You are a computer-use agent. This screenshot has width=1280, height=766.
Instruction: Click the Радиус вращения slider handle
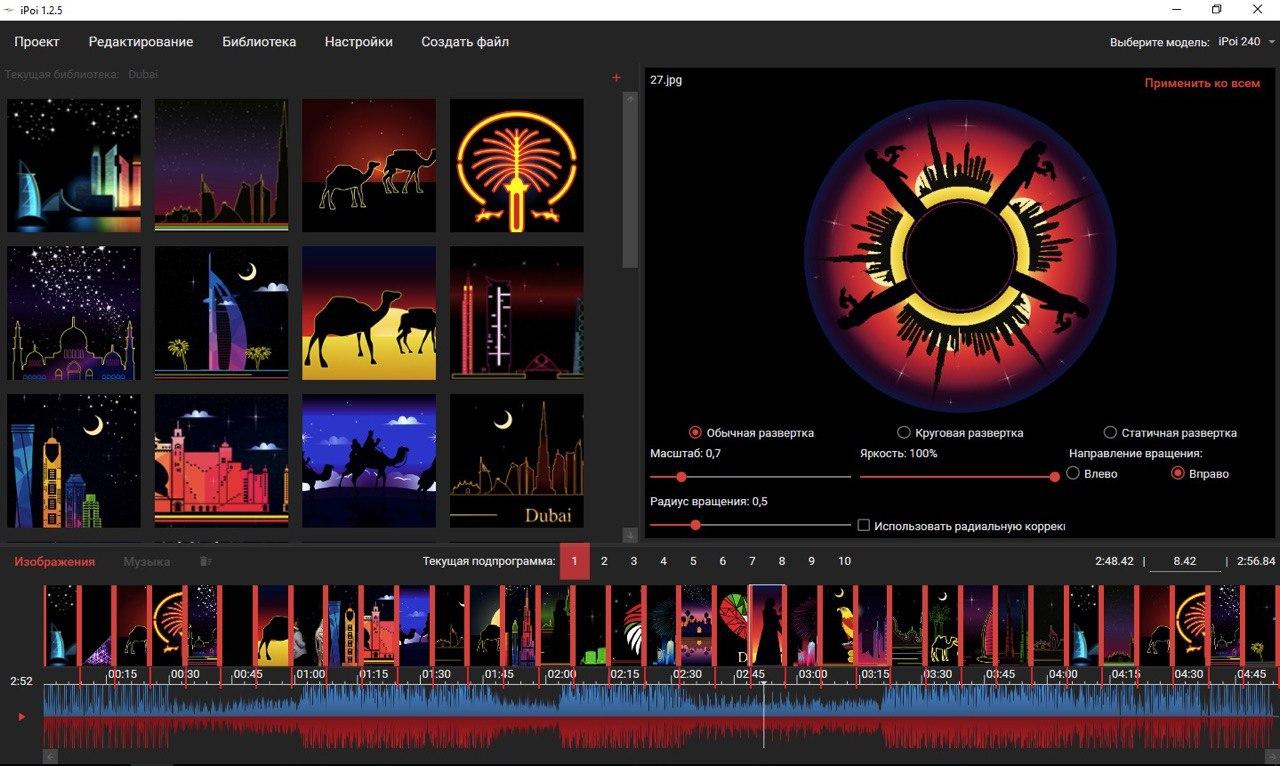(695, 525)
